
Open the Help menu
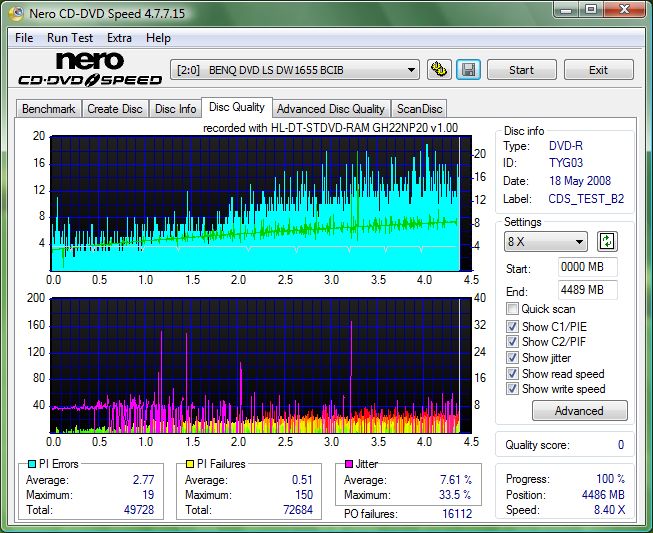(x=158, y=38)
